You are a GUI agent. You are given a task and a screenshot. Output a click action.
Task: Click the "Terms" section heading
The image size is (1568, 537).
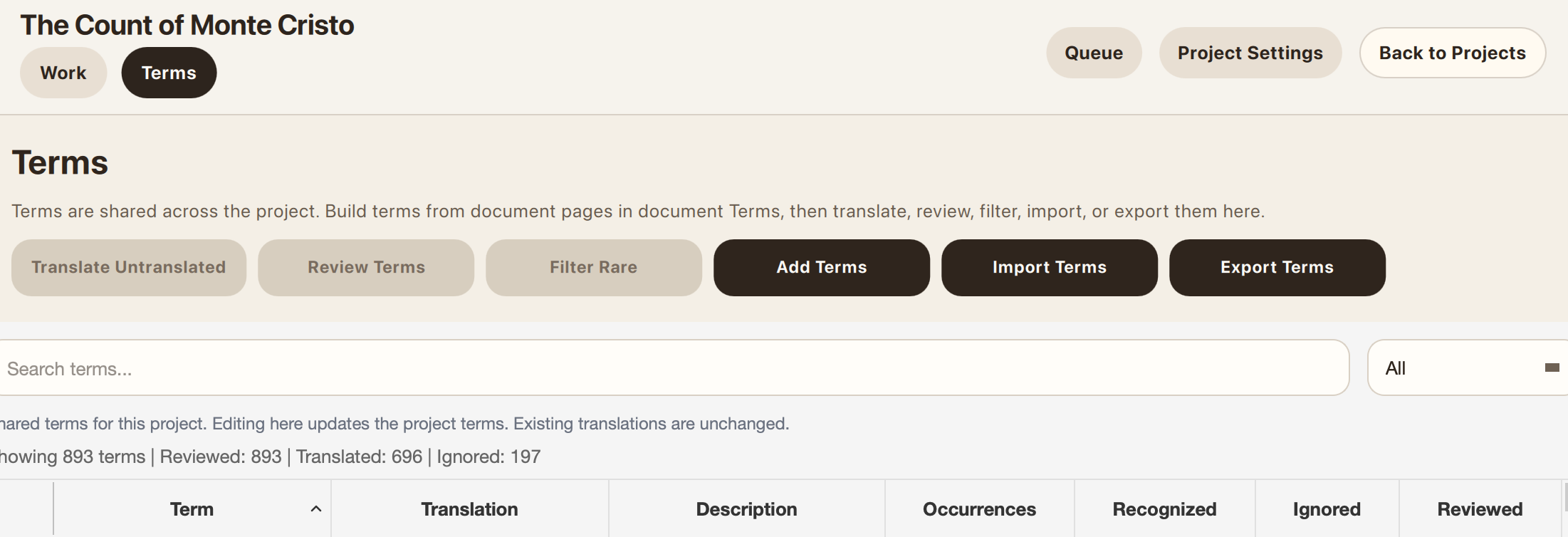click(60, 162)
